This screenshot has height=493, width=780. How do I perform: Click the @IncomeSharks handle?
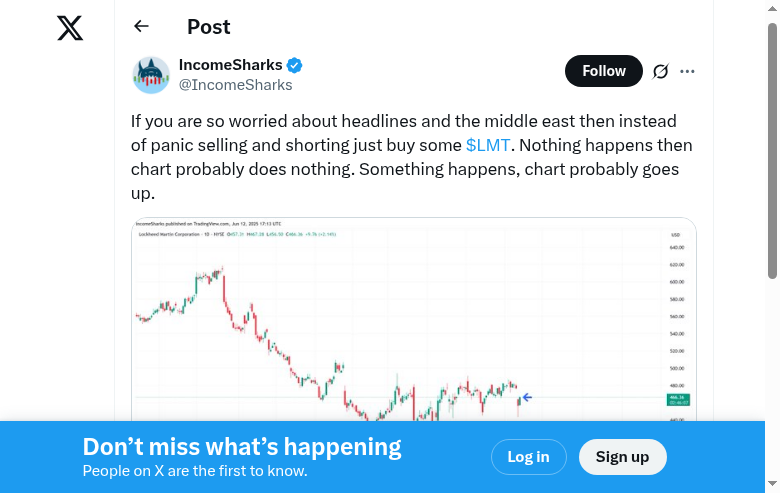235,85
